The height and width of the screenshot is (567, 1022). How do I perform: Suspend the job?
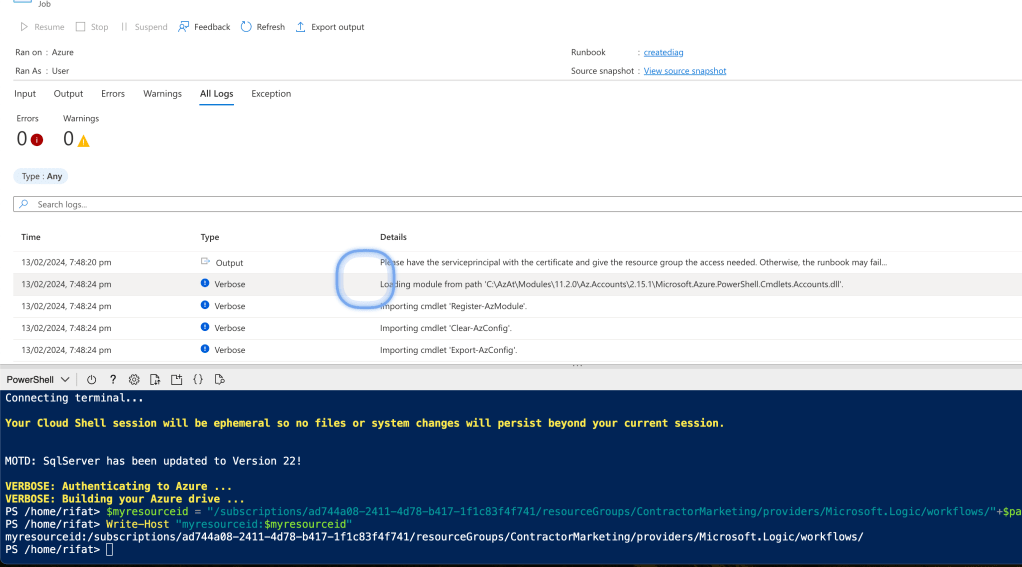[x=143, y=27]
